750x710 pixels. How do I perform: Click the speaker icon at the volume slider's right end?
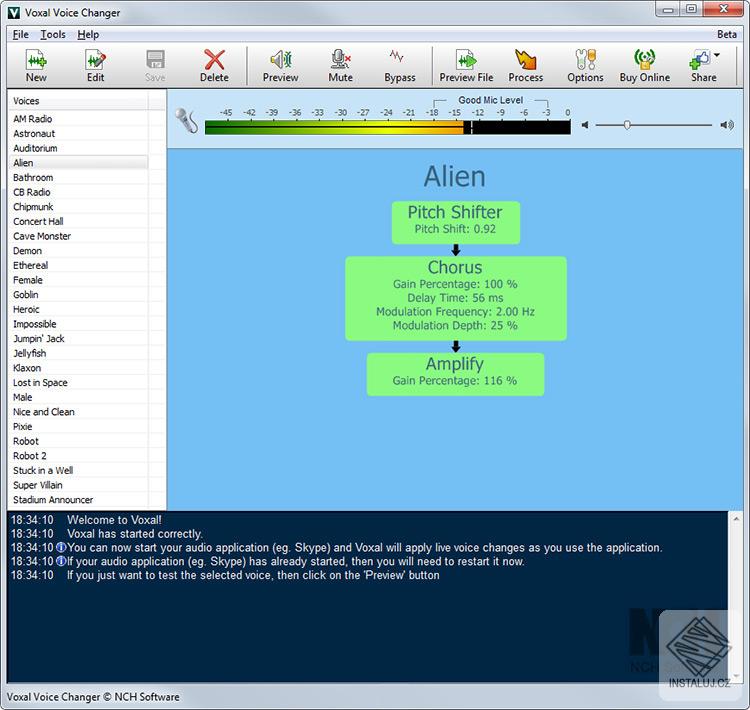[726, 125]
